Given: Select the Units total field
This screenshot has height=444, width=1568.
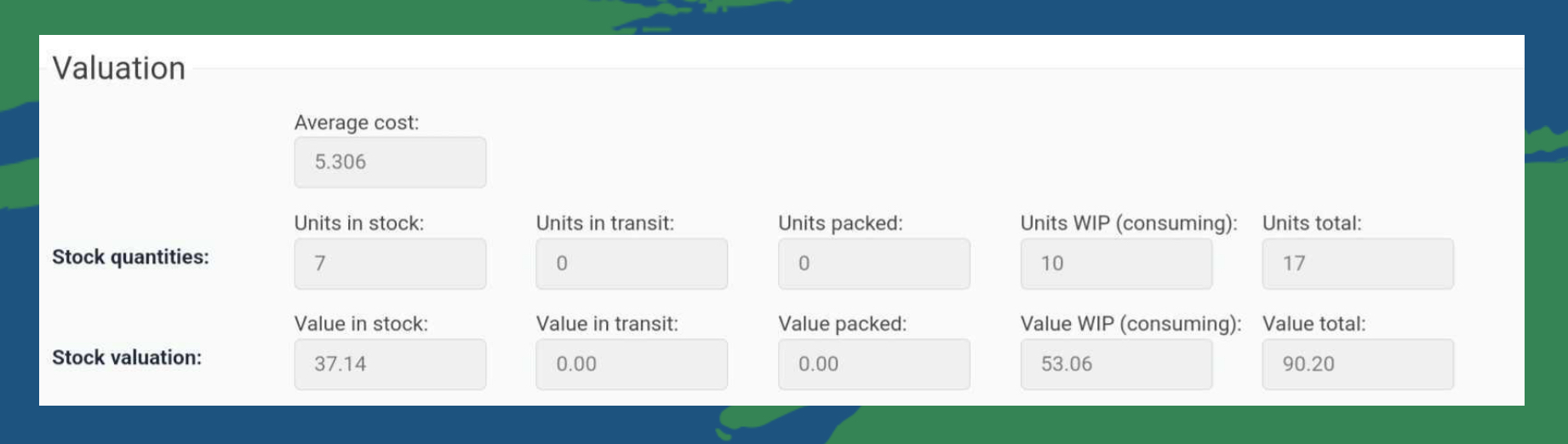Looking at the screenshot, I should (1358, 263).
